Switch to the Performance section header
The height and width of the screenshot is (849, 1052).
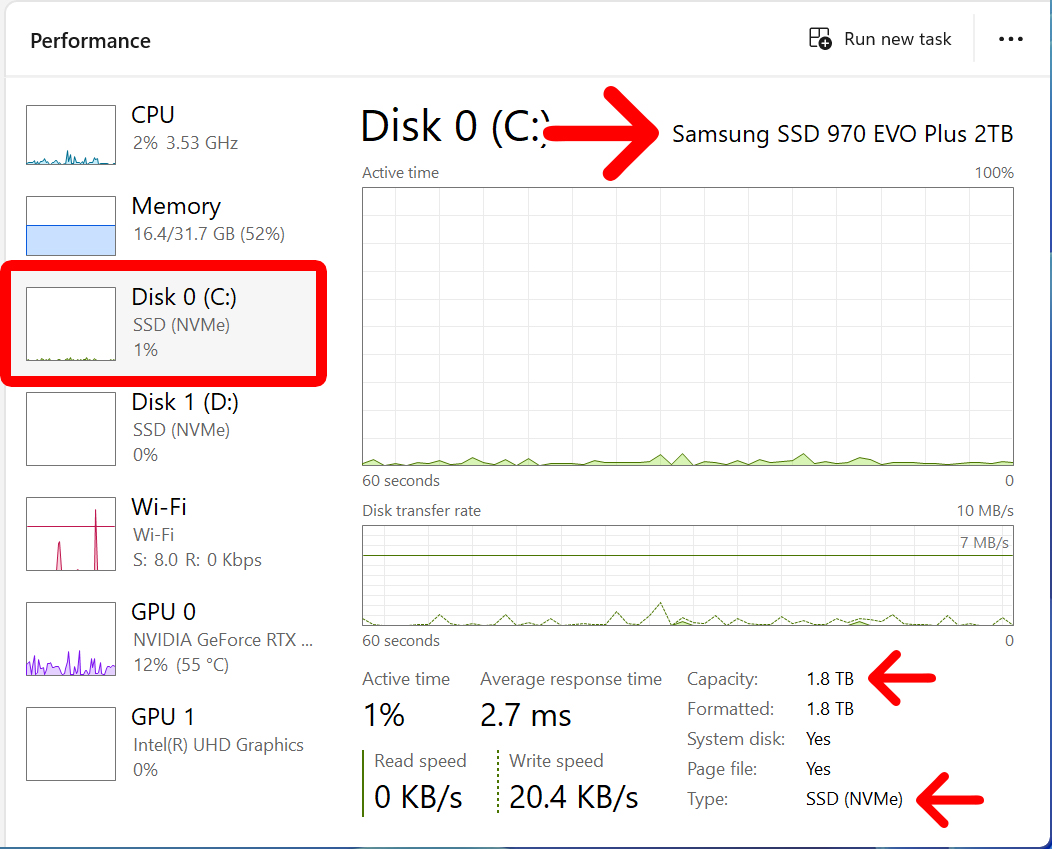(90, 40)
